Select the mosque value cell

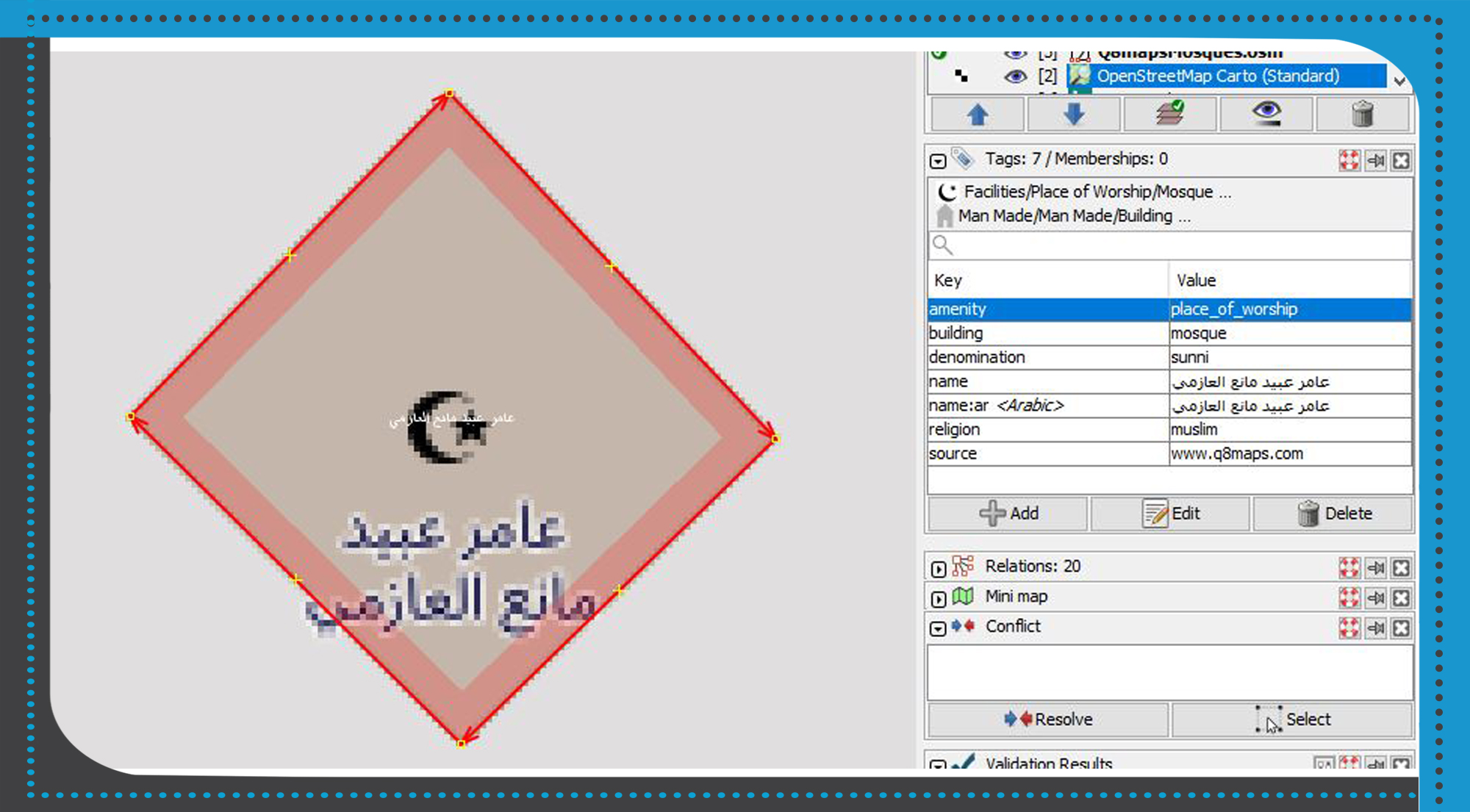[1290, 334]
